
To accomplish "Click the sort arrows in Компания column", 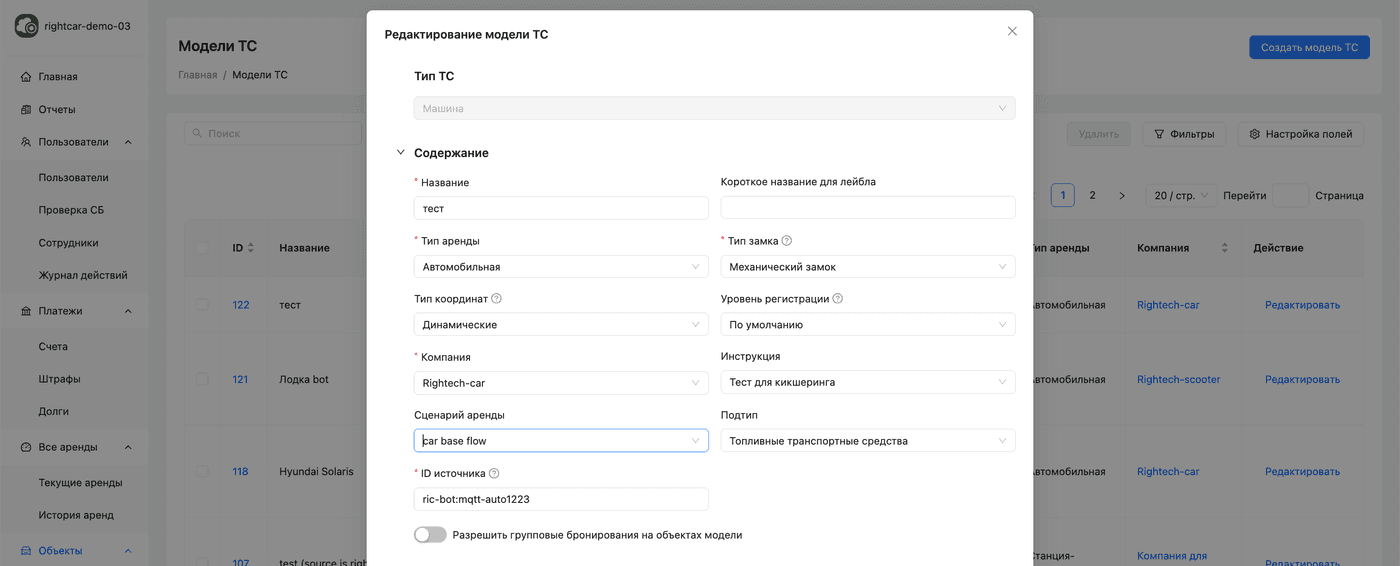I will tap(1224, 248).
